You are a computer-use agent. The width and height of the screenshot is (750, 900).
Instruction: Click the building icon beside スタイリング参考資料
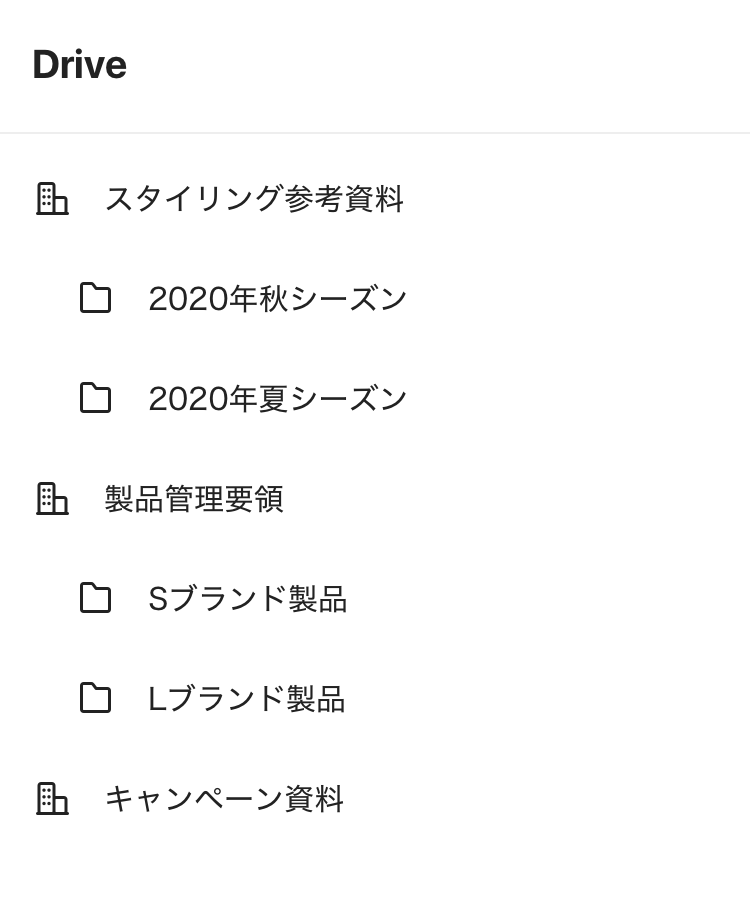pos(52,198)
